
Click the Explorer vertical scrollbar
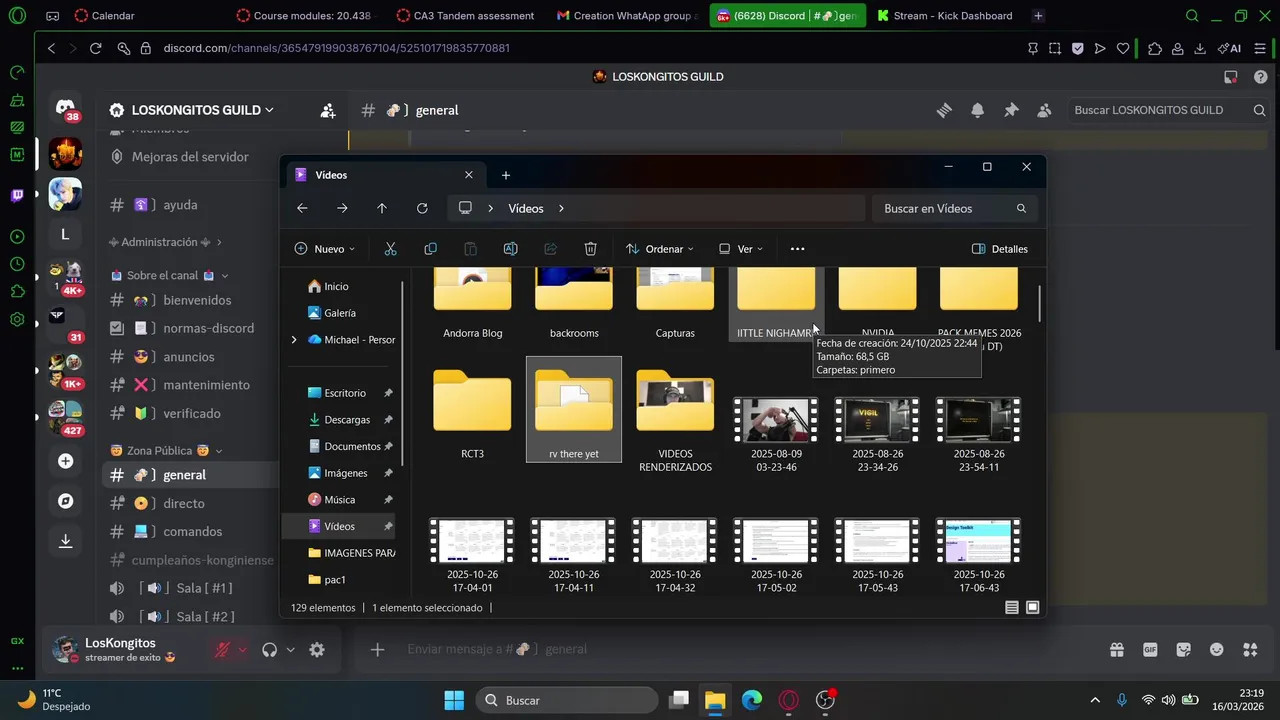tap(1040, 304)
